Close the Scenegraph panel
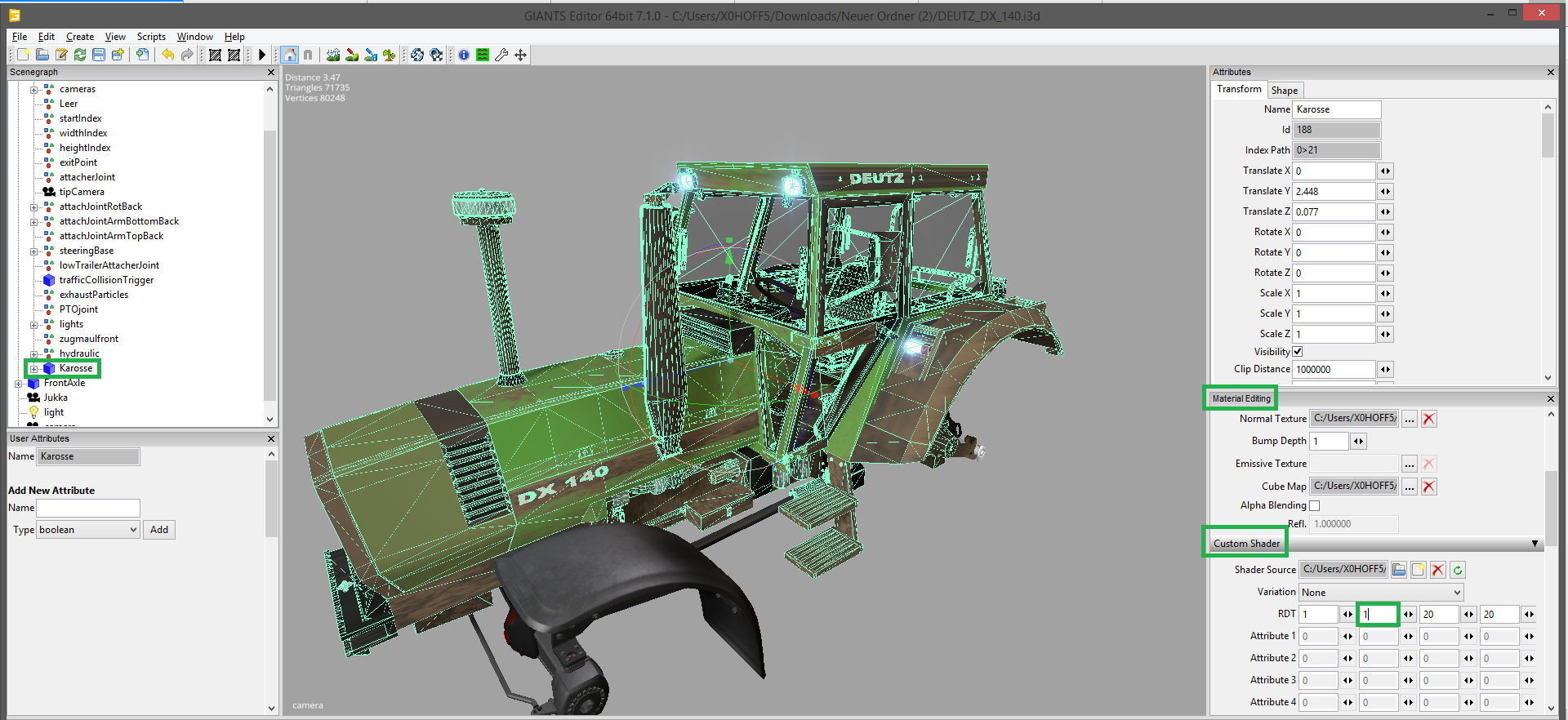Viewport: 1568px width, 720px height. (x=271, y=73)
